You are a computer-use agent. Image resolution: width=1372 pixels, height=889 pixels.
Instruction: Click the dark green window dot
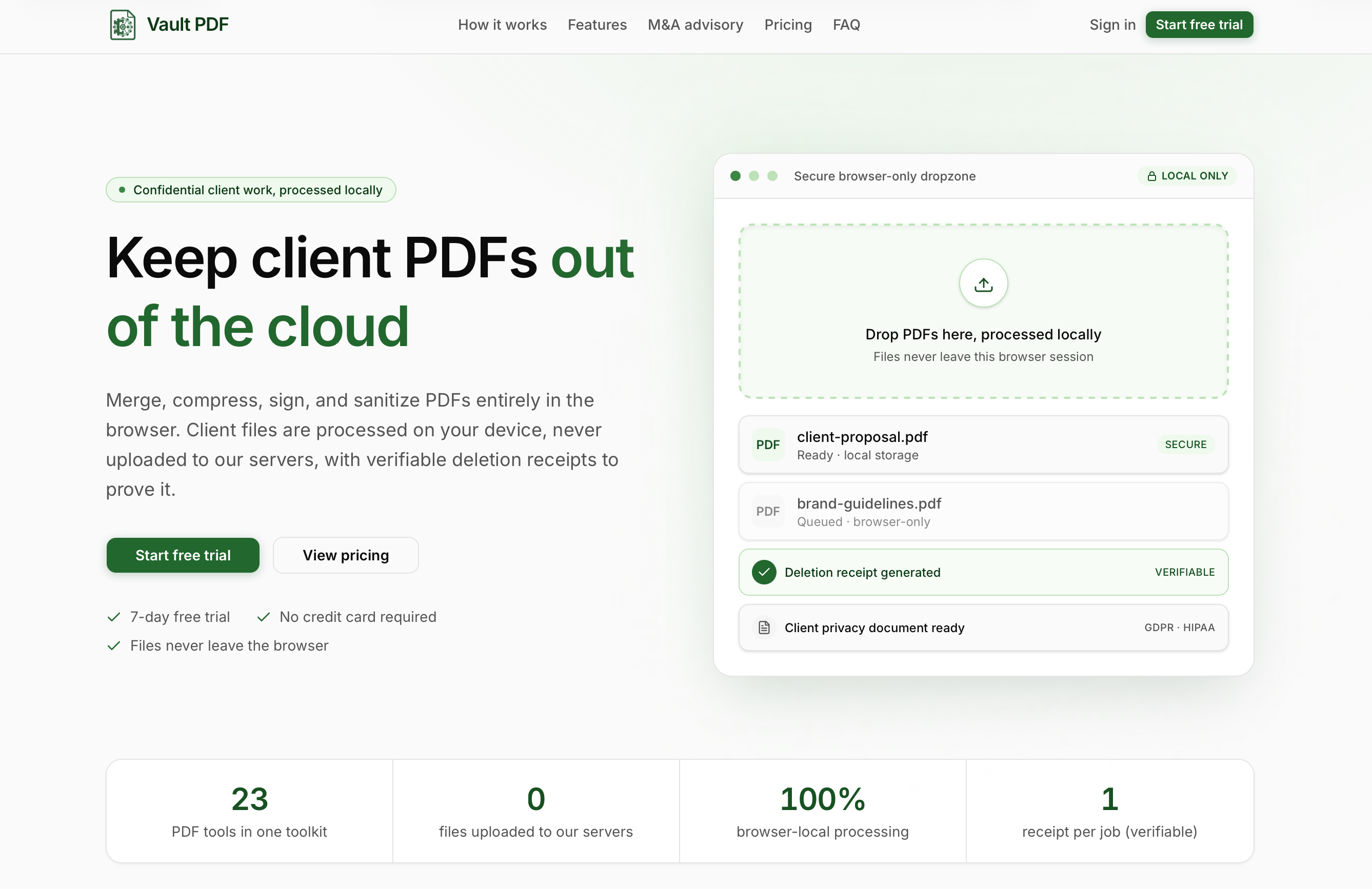click(x=735, y=176)
